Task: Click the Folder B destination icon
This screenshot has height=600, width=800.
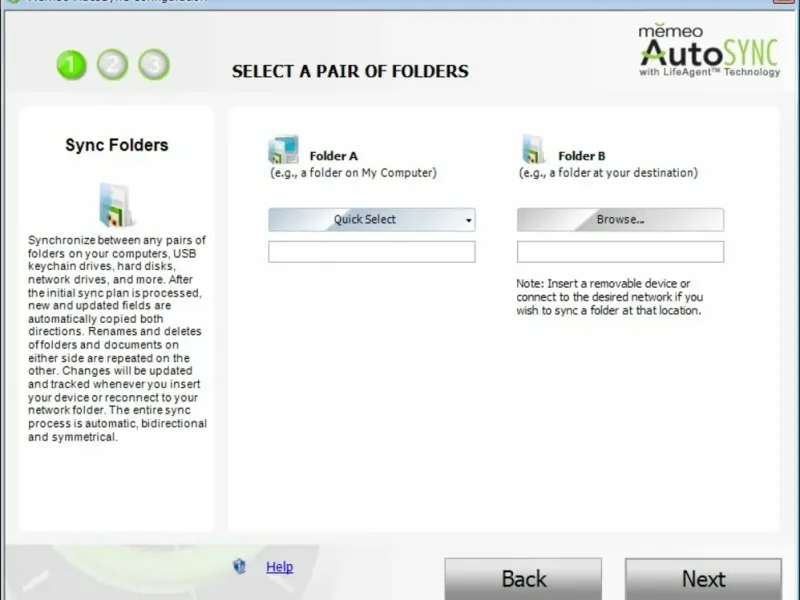Action: [x=533, y=149]
